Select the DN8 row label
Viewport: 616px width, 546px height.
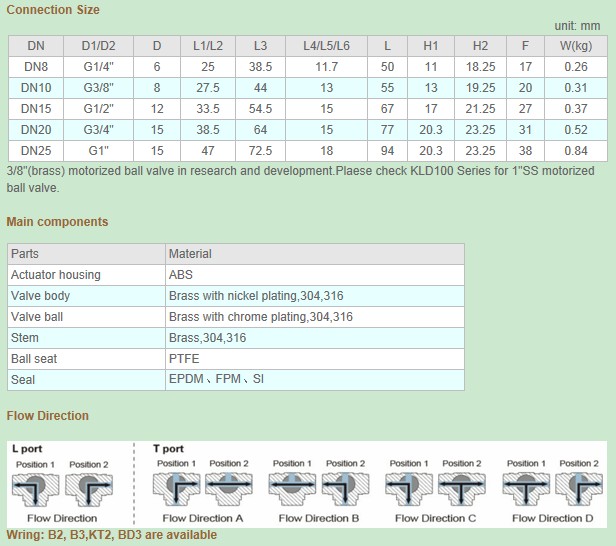pos(36,67)
